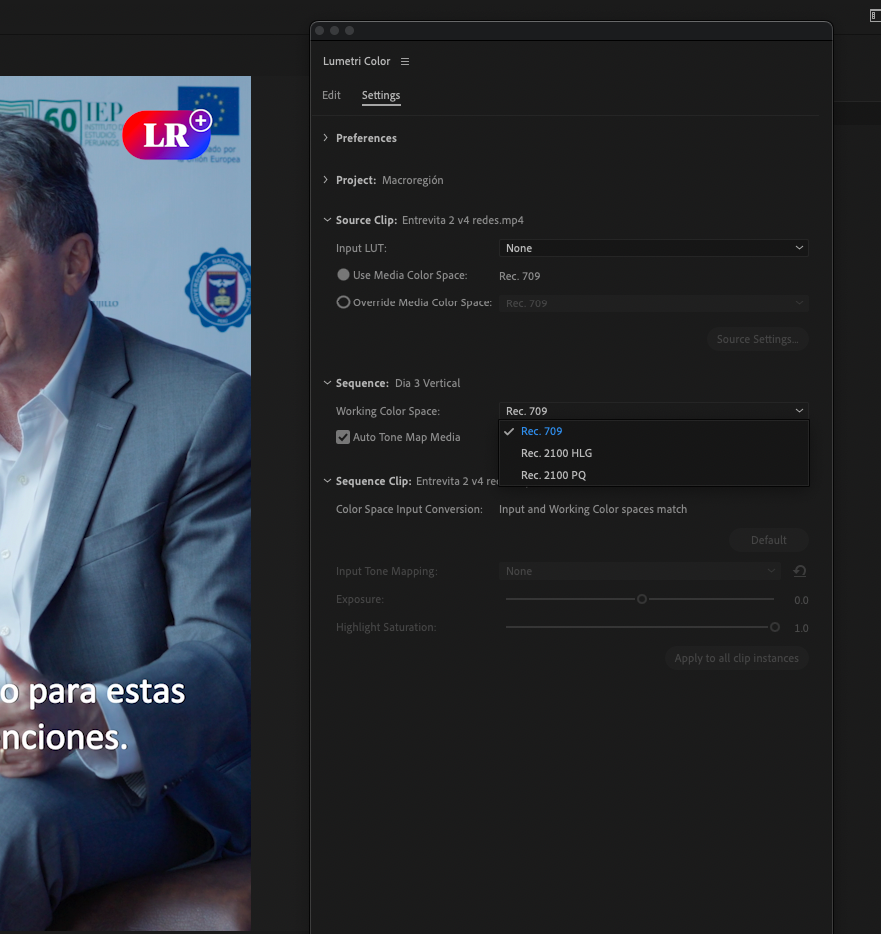Click the Source Settings button
The image size is (881, 934).
tap(757, 339)
